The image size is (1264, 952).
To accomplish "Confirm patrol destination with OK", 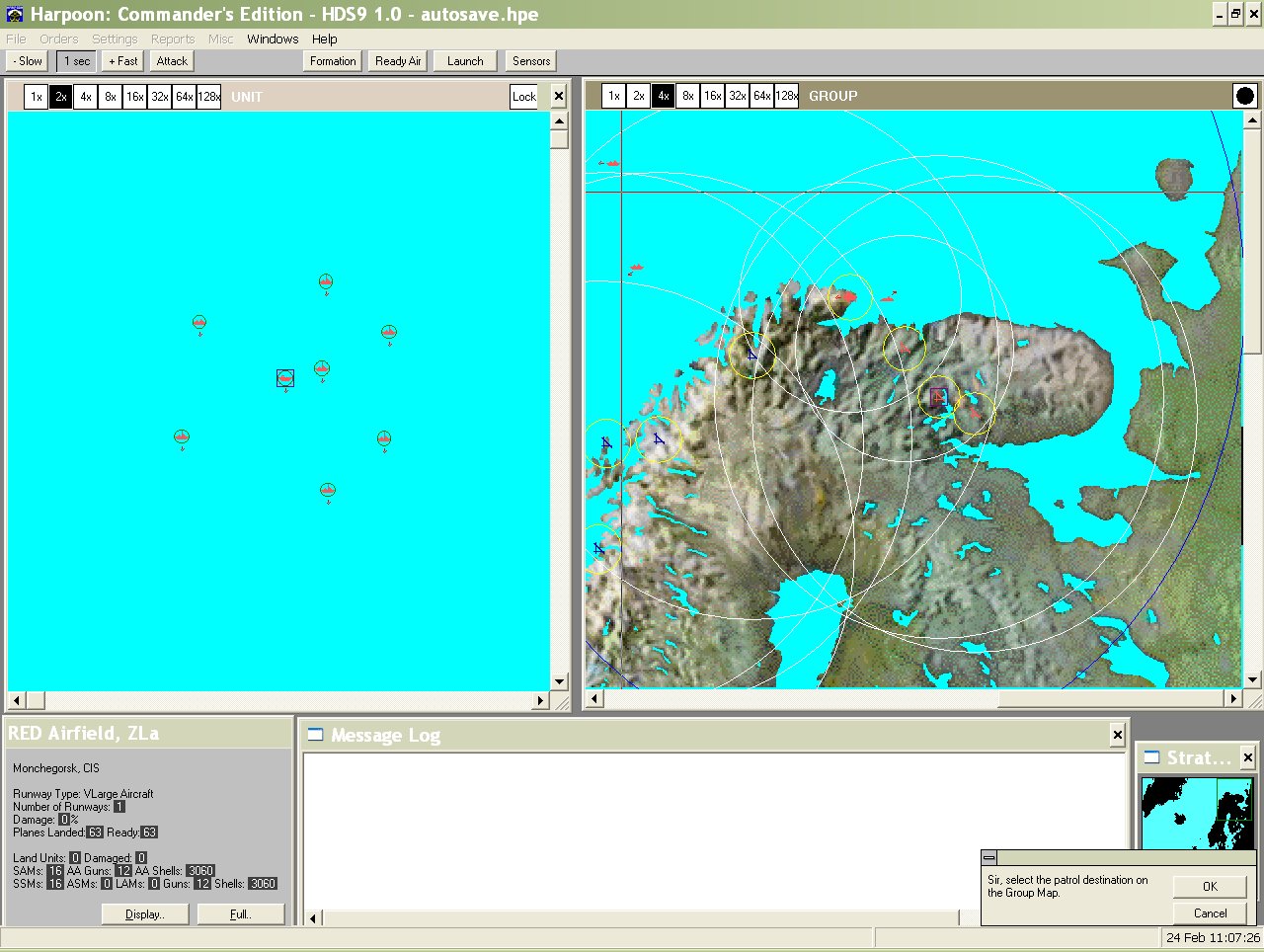I will [1210, 886].
